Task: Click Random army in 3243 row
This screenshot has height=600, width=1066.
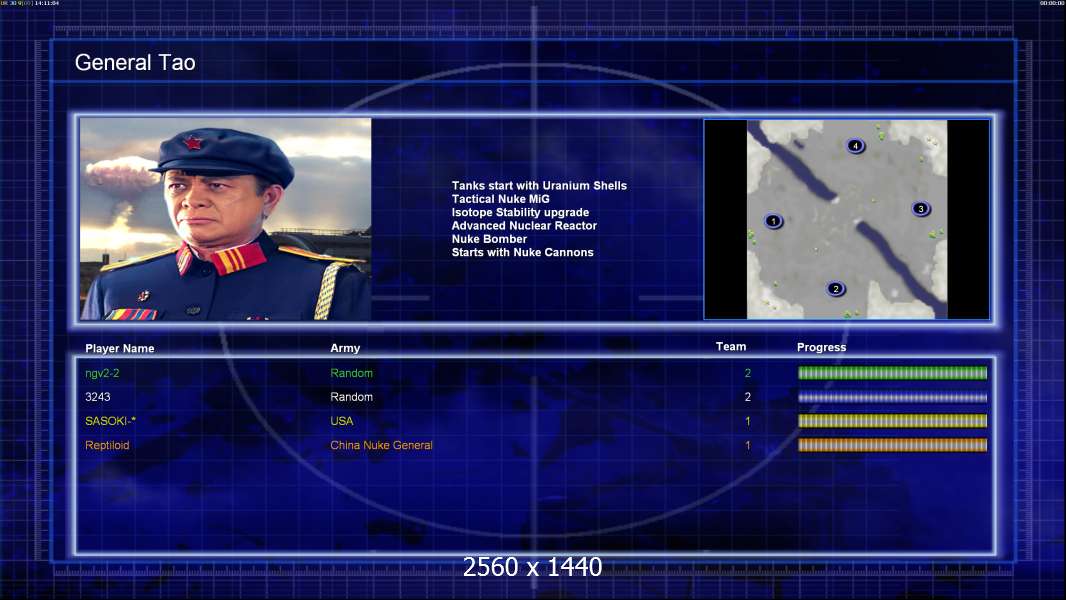Action: [x=351, y=397]
